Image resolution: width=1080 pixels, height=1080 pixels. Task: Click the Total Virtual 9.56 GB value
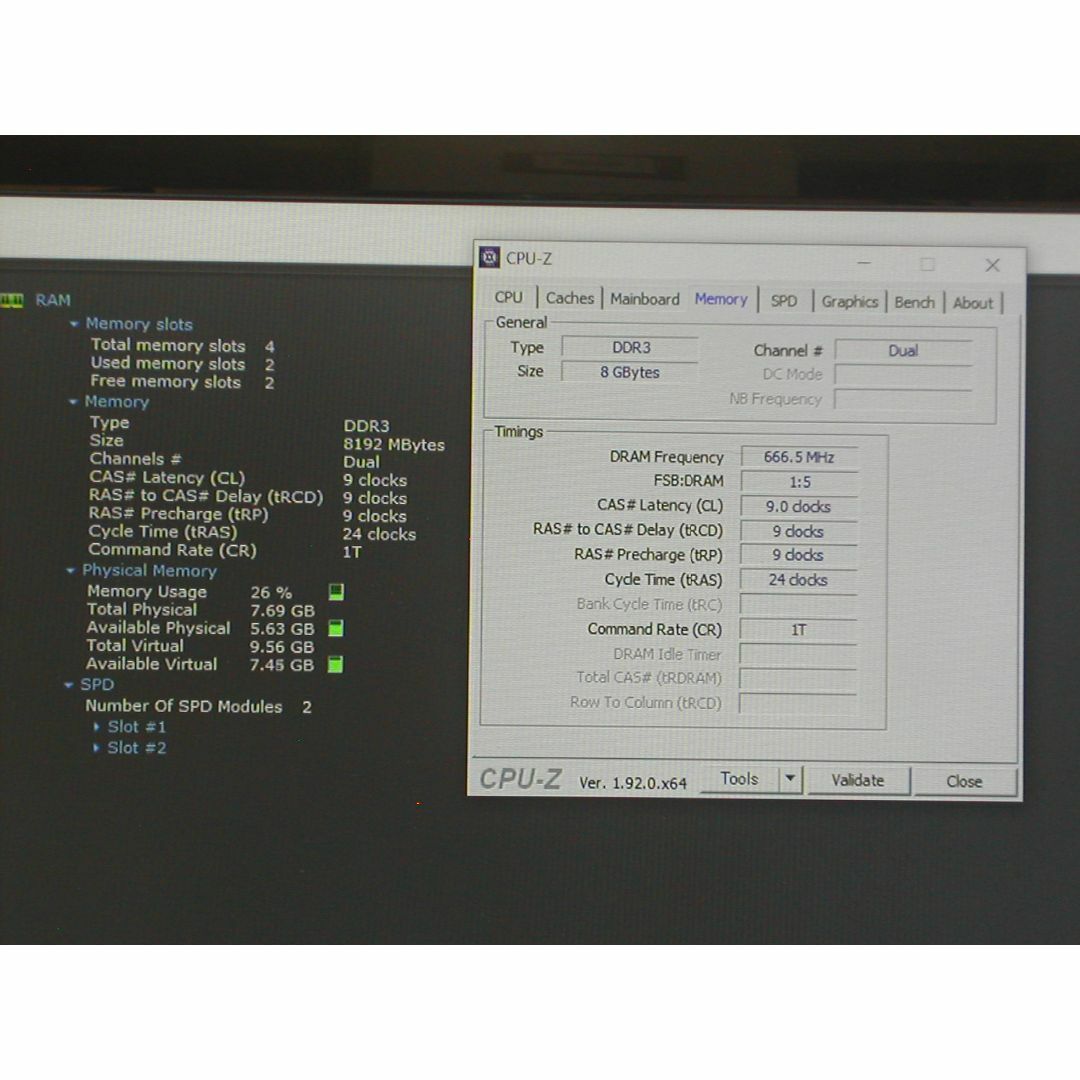[282, 647]
